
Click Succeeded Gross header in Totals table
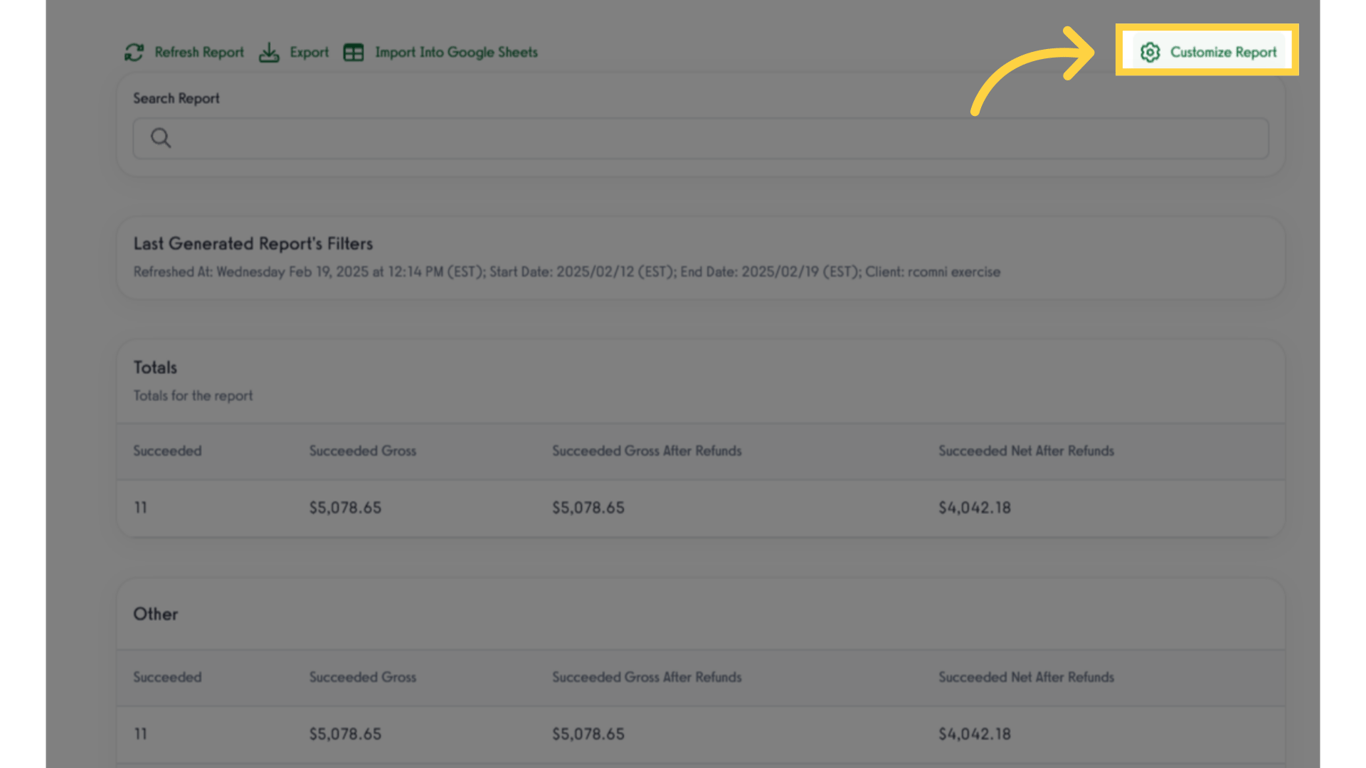tap(362, 451)
